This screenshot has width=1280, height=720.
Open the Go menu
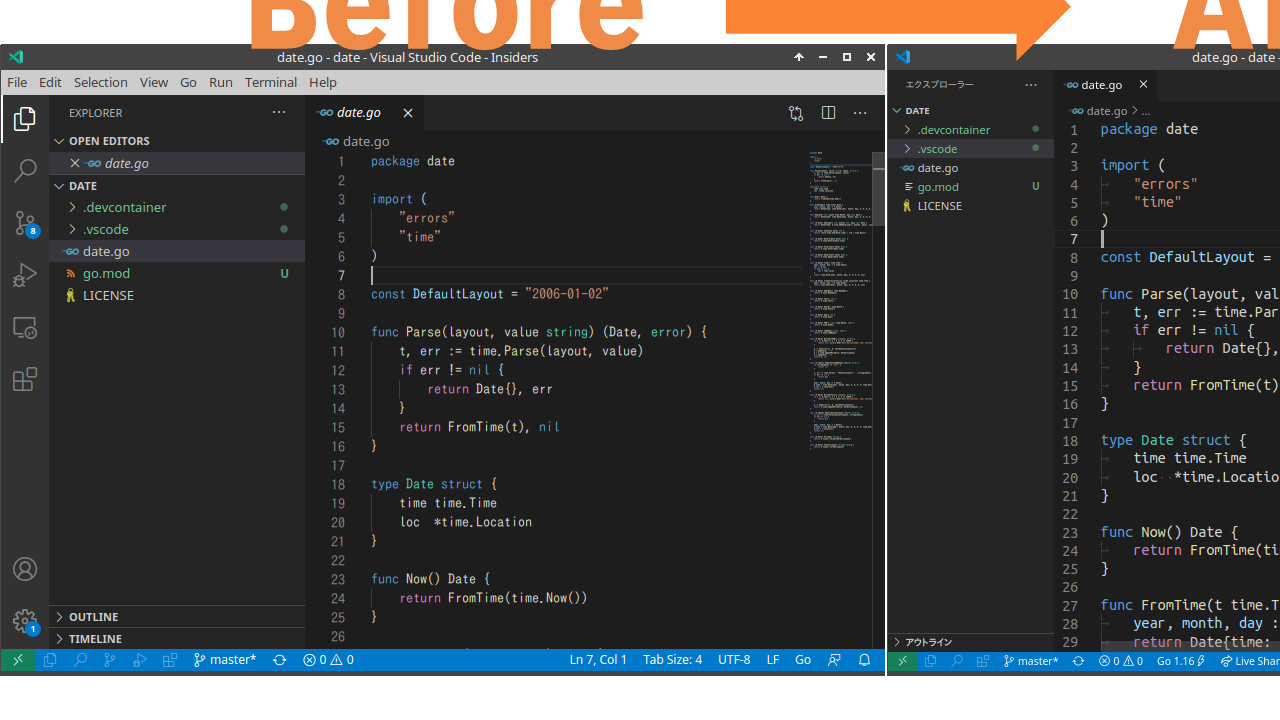188,82
